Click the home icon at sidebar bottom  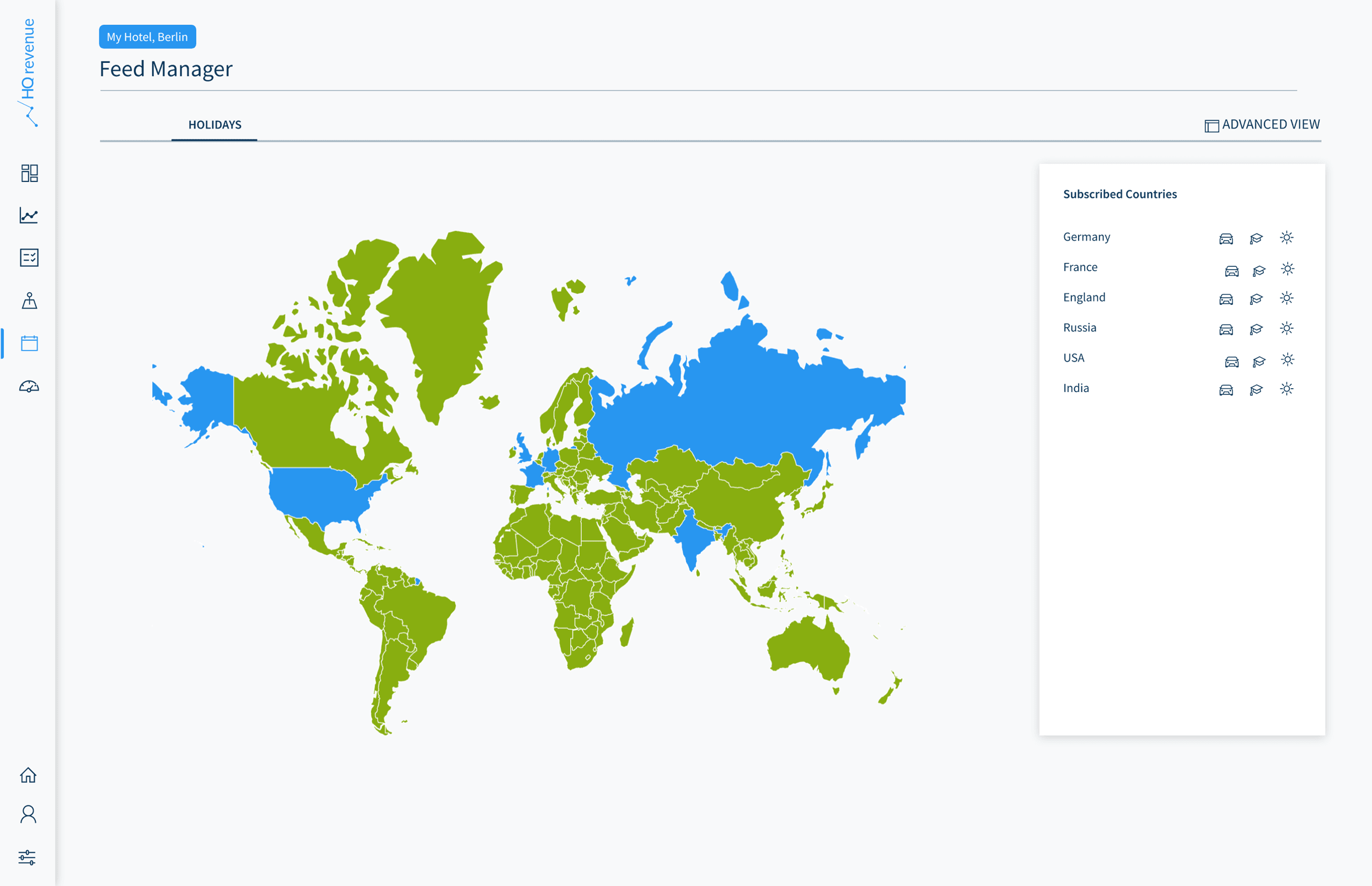click(29, 776)
